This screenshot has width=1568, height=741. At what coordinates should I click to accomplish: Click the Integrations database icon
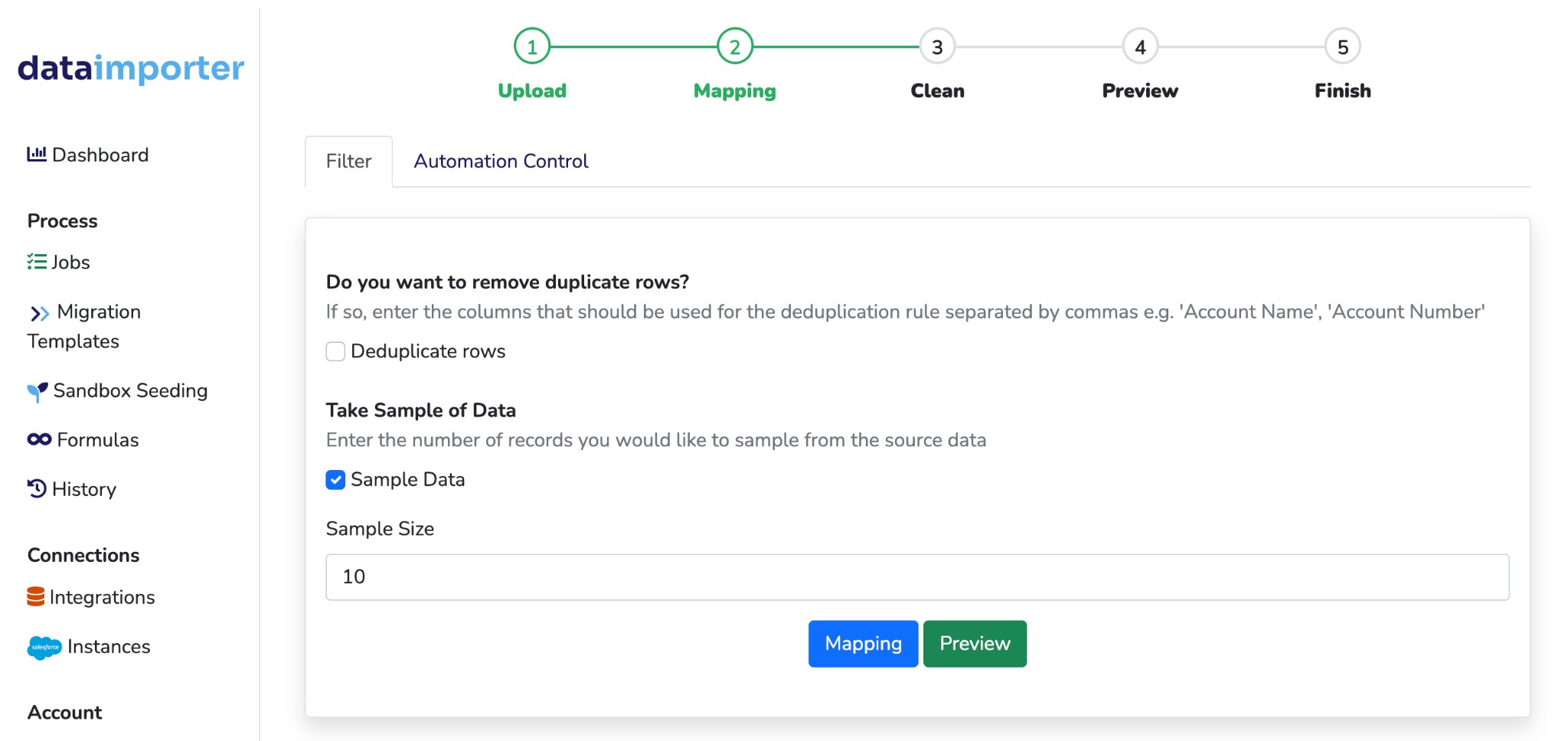pyautogui.click(x=35, y=596)
